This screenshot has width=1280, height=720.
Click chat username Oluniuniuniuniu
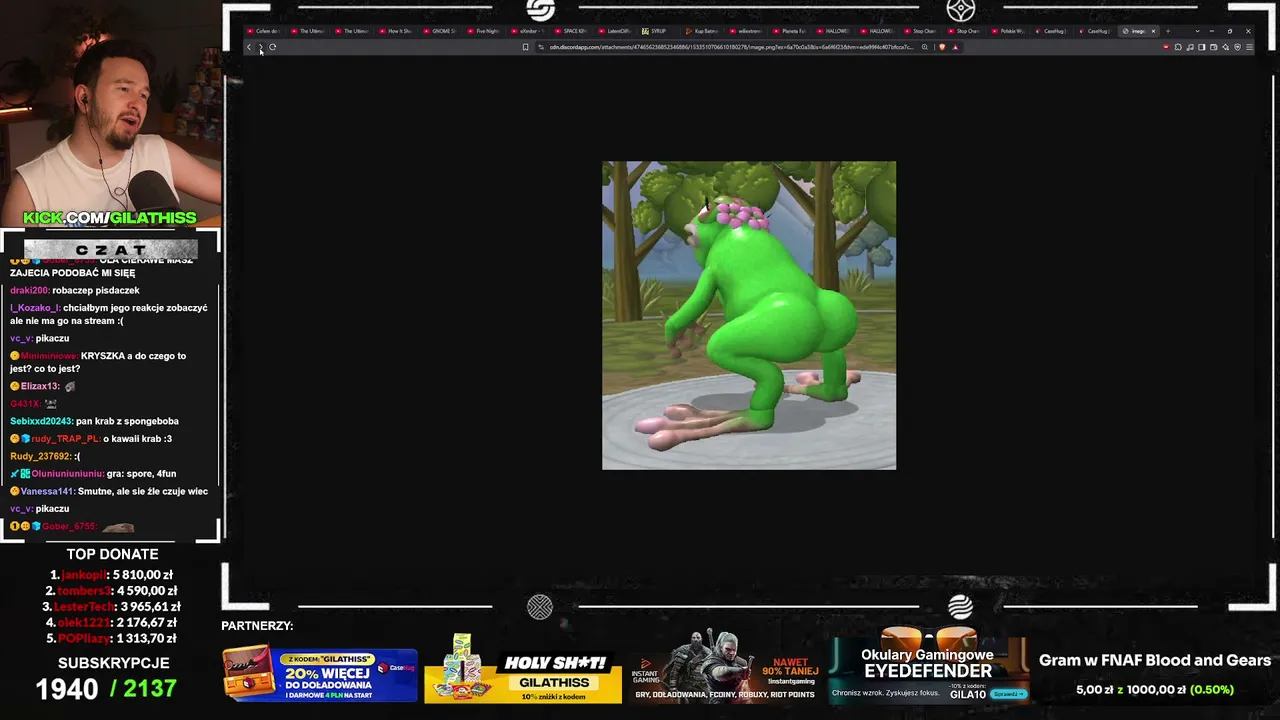click(67, 474)
